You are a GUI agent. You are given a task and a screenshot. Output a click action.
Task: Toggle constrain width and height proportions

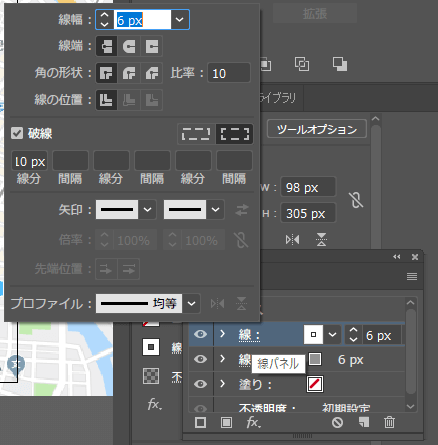pos(356,200)
